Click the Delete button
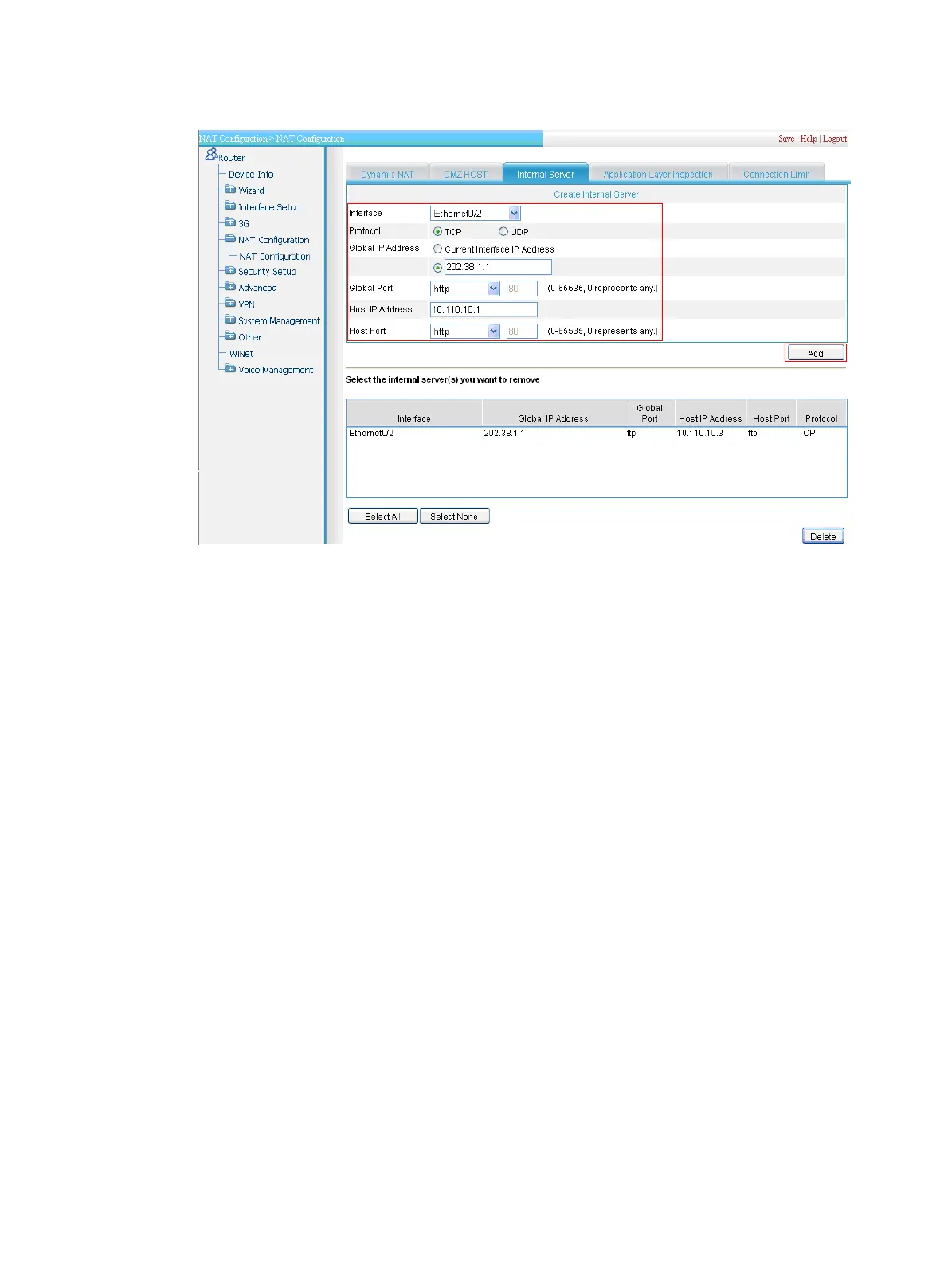Viewport: 948px width, 1288px height. [x=823, y=536]
